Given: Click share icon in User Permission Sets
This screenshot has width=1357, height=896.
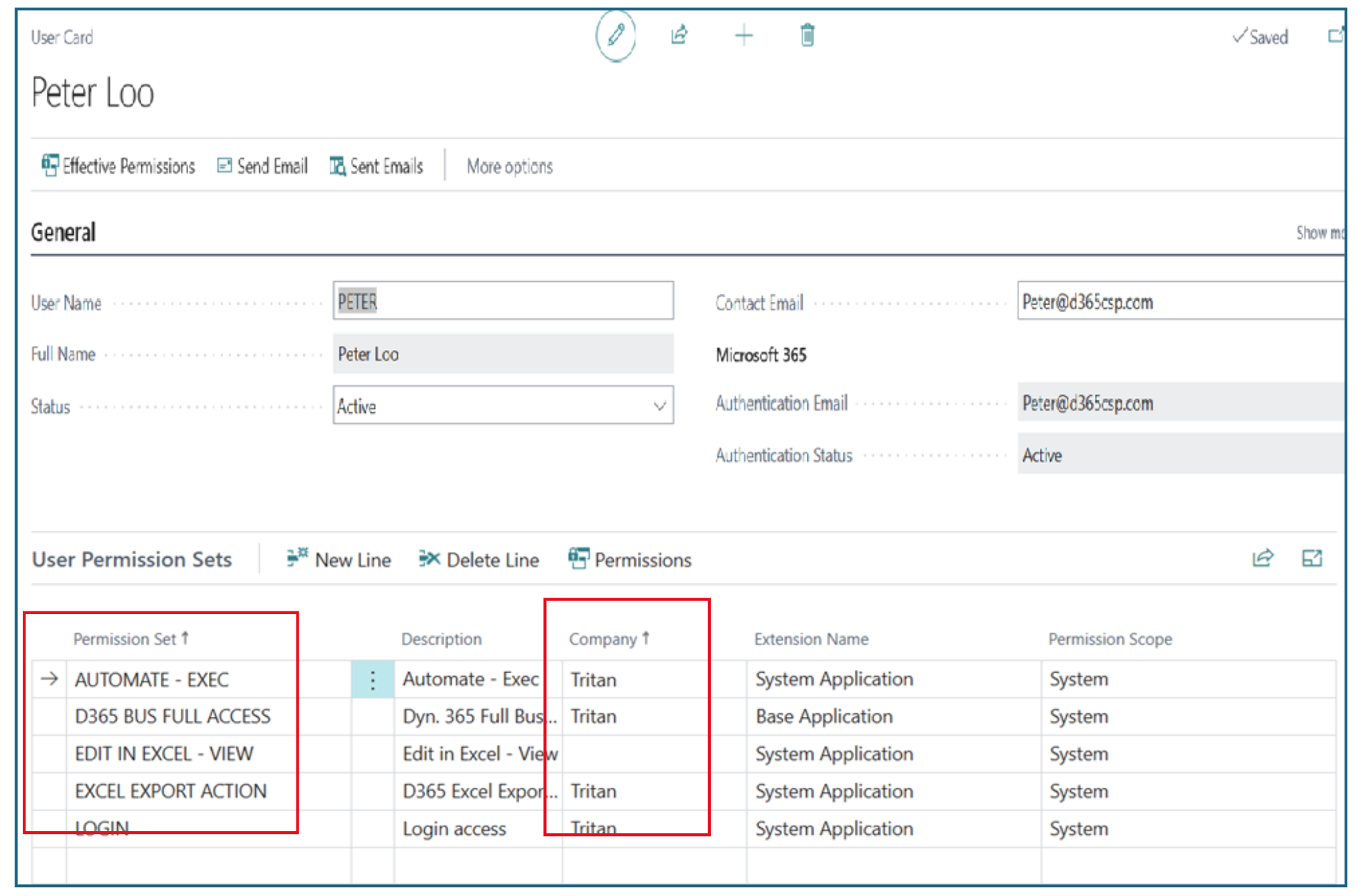Looking at the screenshot, I should click(x=1262, y=558).
